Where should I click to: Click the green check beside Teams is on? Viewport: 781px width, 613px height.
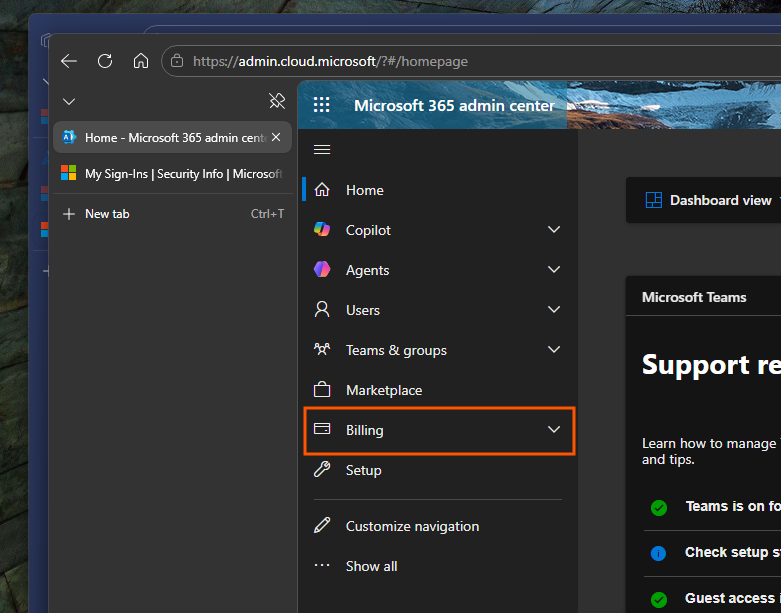pyautogui.click(x=659, y=507)
